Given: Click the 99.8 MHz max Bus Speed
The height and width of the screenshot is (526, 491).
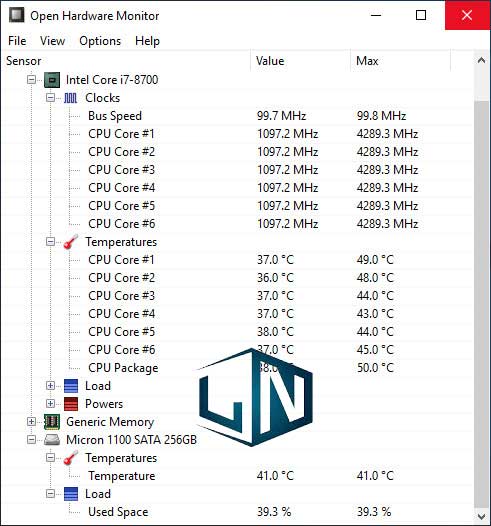Looking at the screenshot, I should (x=381, y=116).
